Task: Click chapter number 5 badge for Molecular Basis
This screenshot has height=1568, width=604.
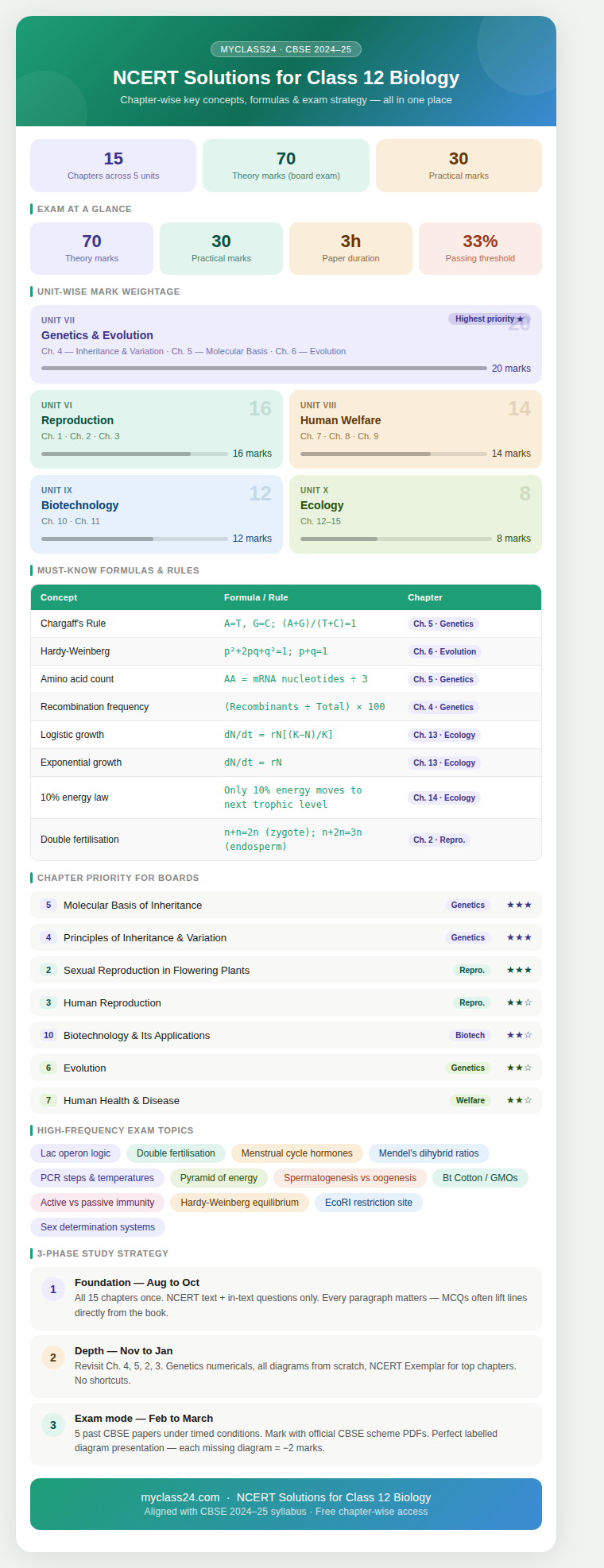Action: tap(48, 905)
